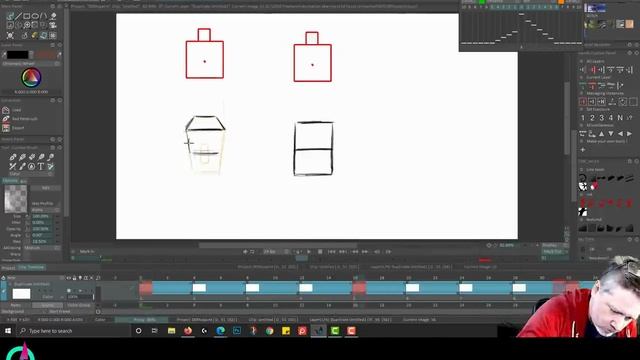Select the rectangle shape tool
Viewport: 640px width, 360px height.
coord(27,16)
